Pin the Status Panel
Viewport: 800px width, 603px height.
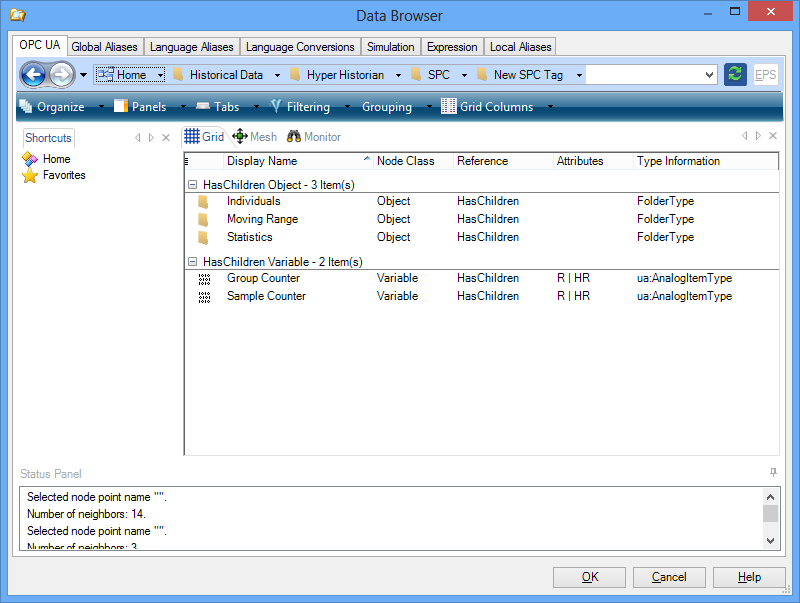[x=773, y=472]
